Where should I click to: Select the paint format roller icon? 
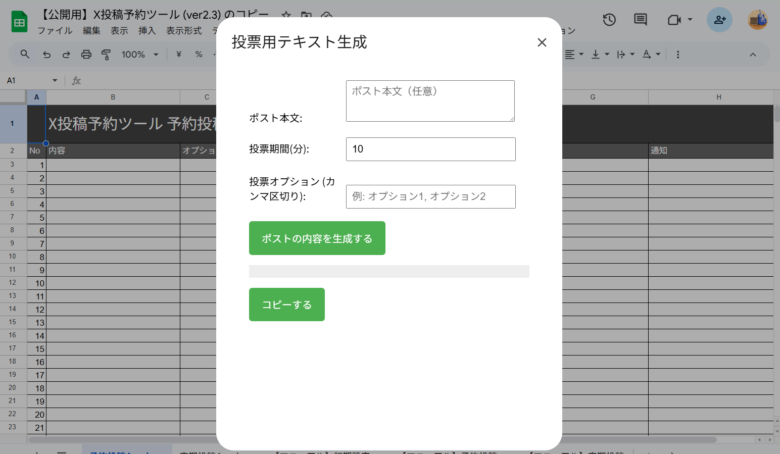tap(106, 54)
